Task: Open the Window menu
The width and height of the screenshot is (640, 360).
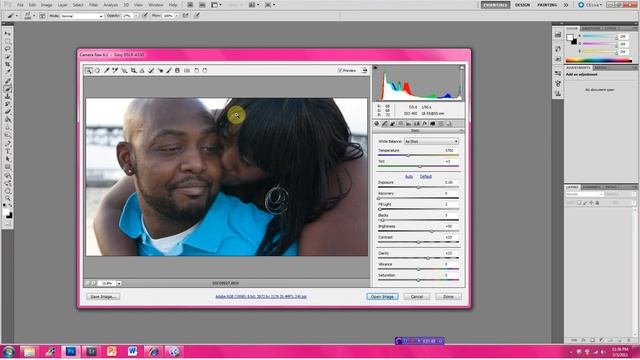Action: [156, 5]
